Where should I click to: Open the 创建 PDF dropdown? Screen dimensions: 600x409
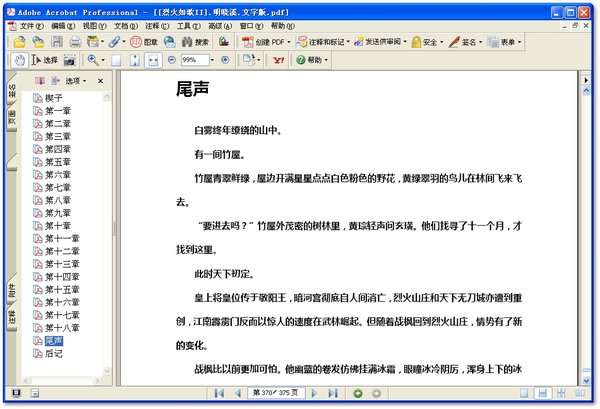pos(266,42)
